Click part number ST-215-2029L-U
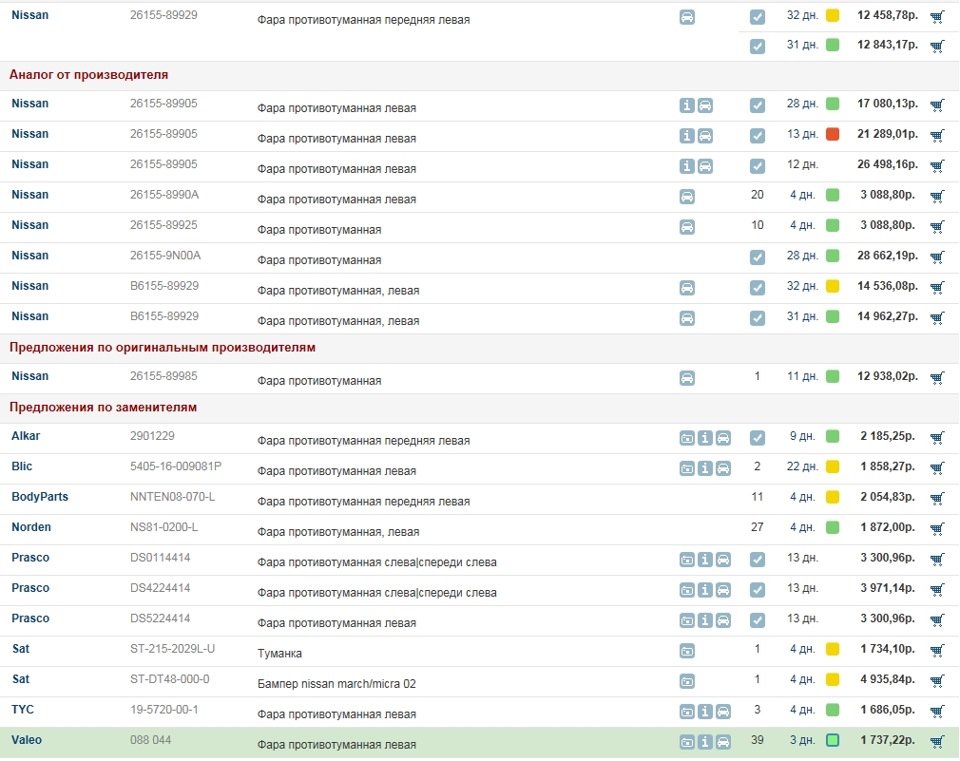The image size is (960, 761). click(173, 649)
